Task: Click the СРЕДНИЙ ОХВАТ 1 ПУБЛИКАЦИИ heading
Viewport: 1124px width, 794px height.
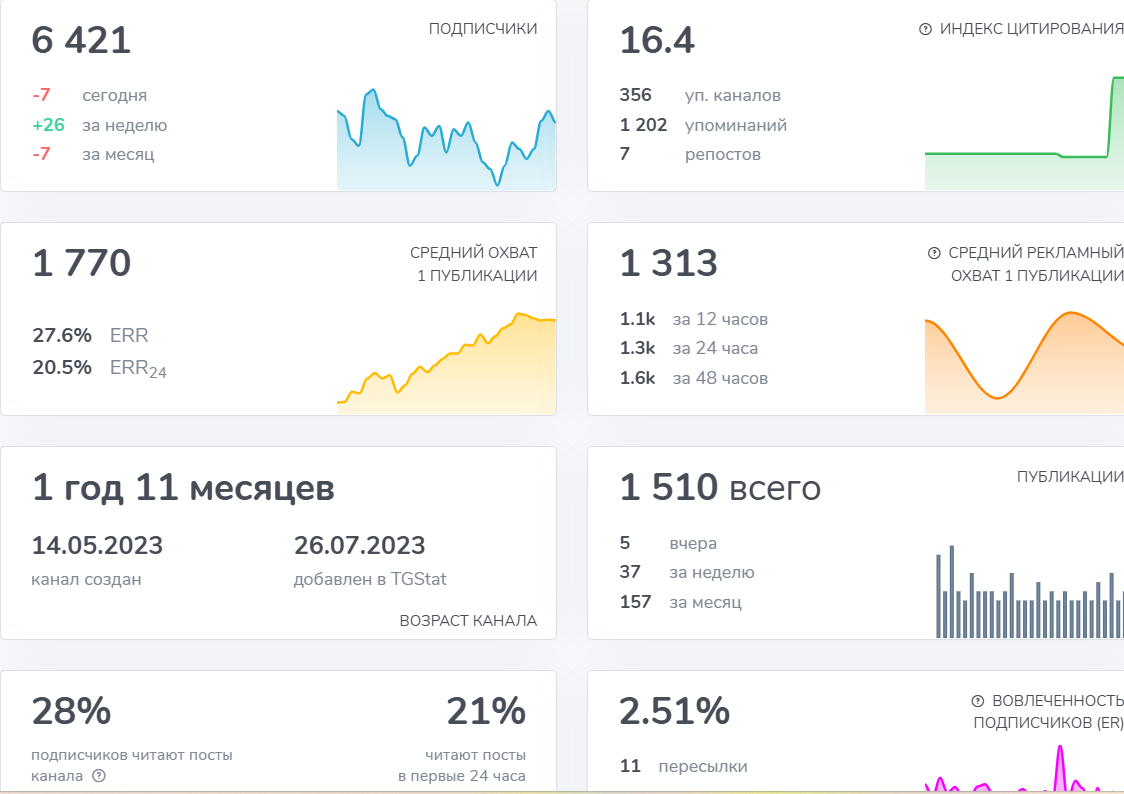Action: [x=474, y=264]
